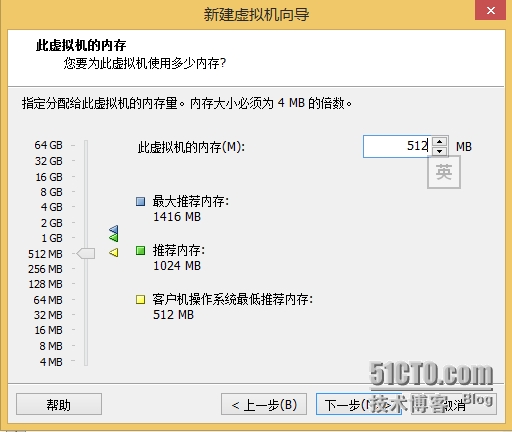The image size is (512, 432).
Task: Click the 64 GB scale label
Action: 48,145
